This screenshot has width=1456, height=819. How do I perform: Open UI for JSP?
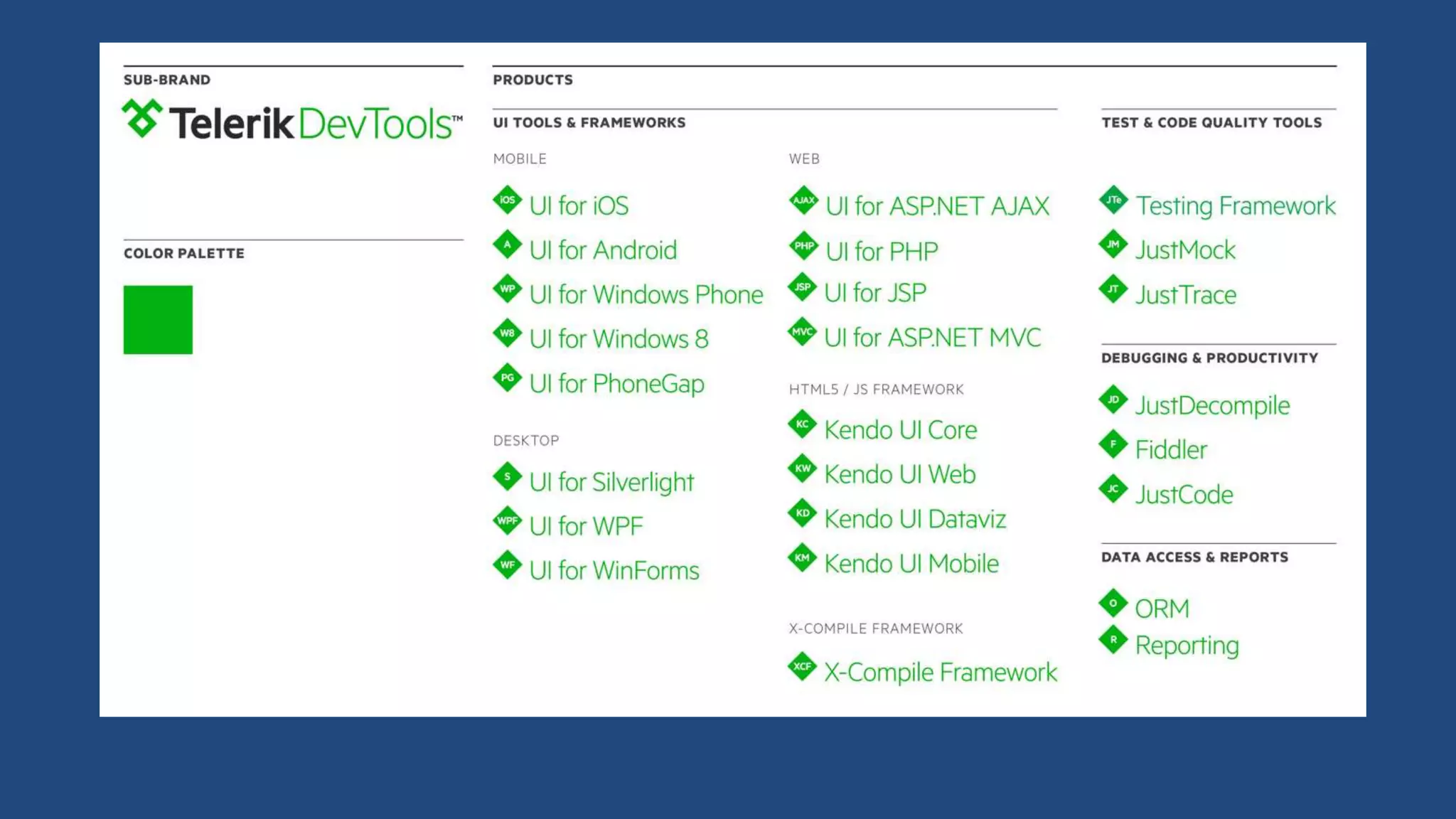pyautogui.click(x=875, y=293)
